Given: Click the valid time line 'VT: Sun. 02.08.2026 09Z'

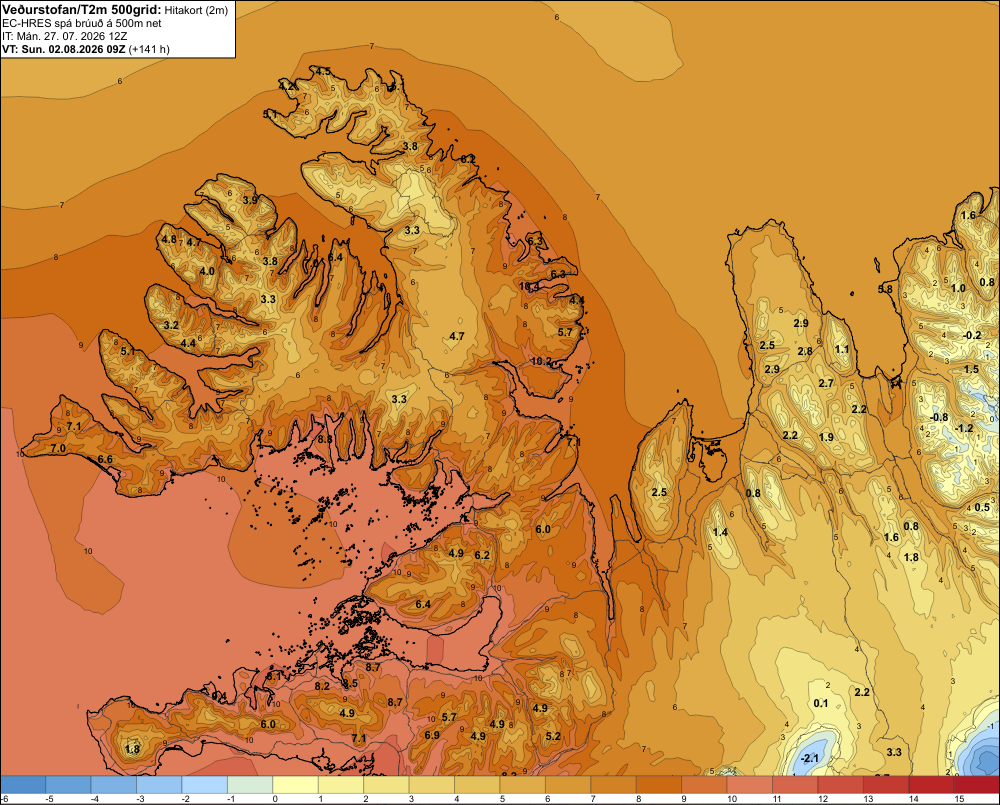Looking at the screenshot, I should (64, 49).
